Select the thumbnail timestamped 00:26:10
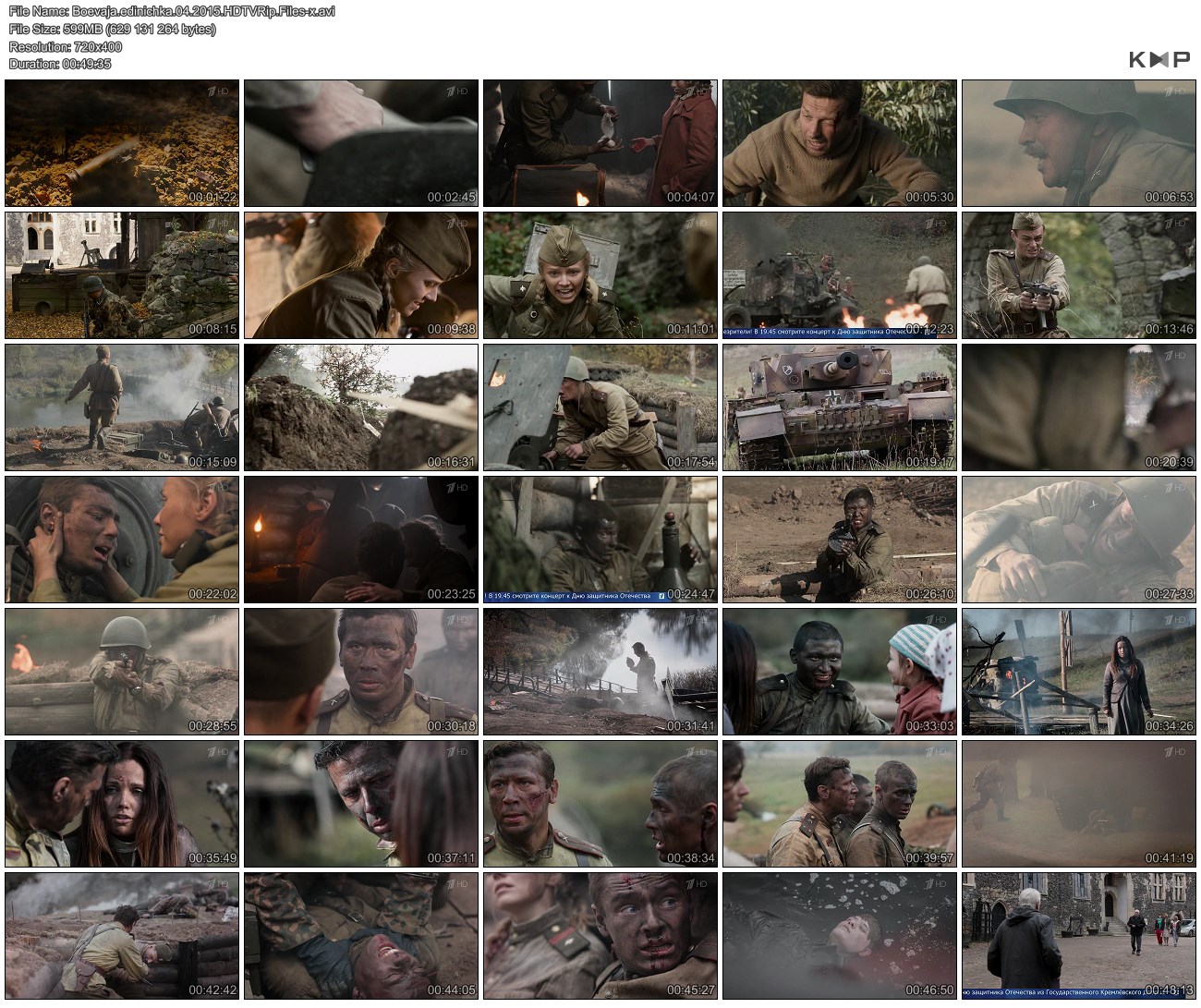 839,540
